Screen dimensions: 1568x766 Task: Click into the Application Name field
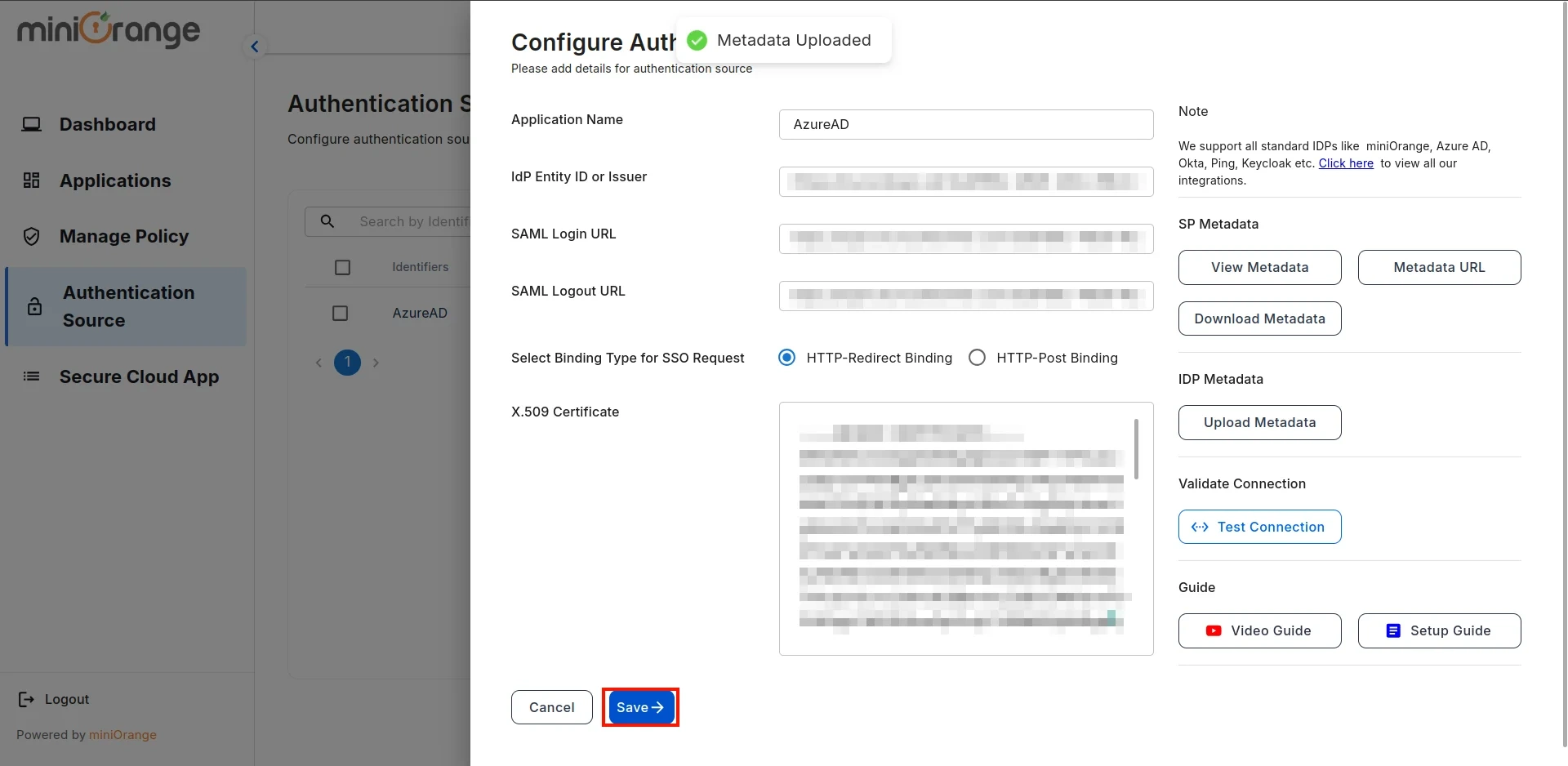click(965, 124)
